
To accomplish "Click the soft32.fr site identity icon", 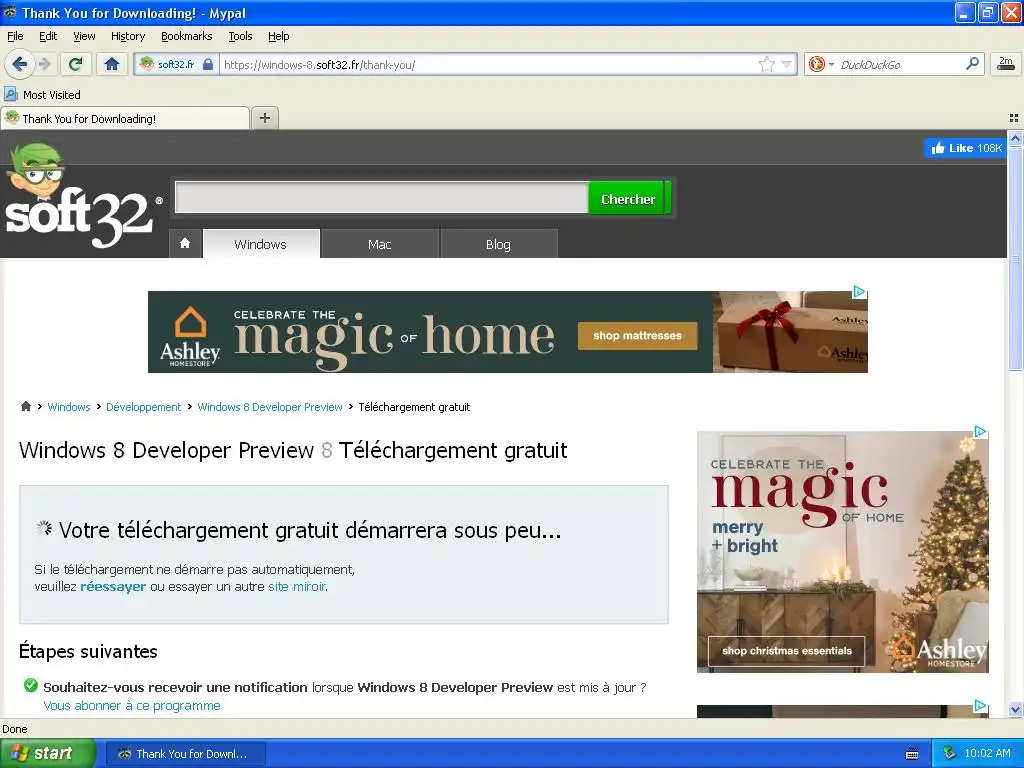I will tap(147, 64).
